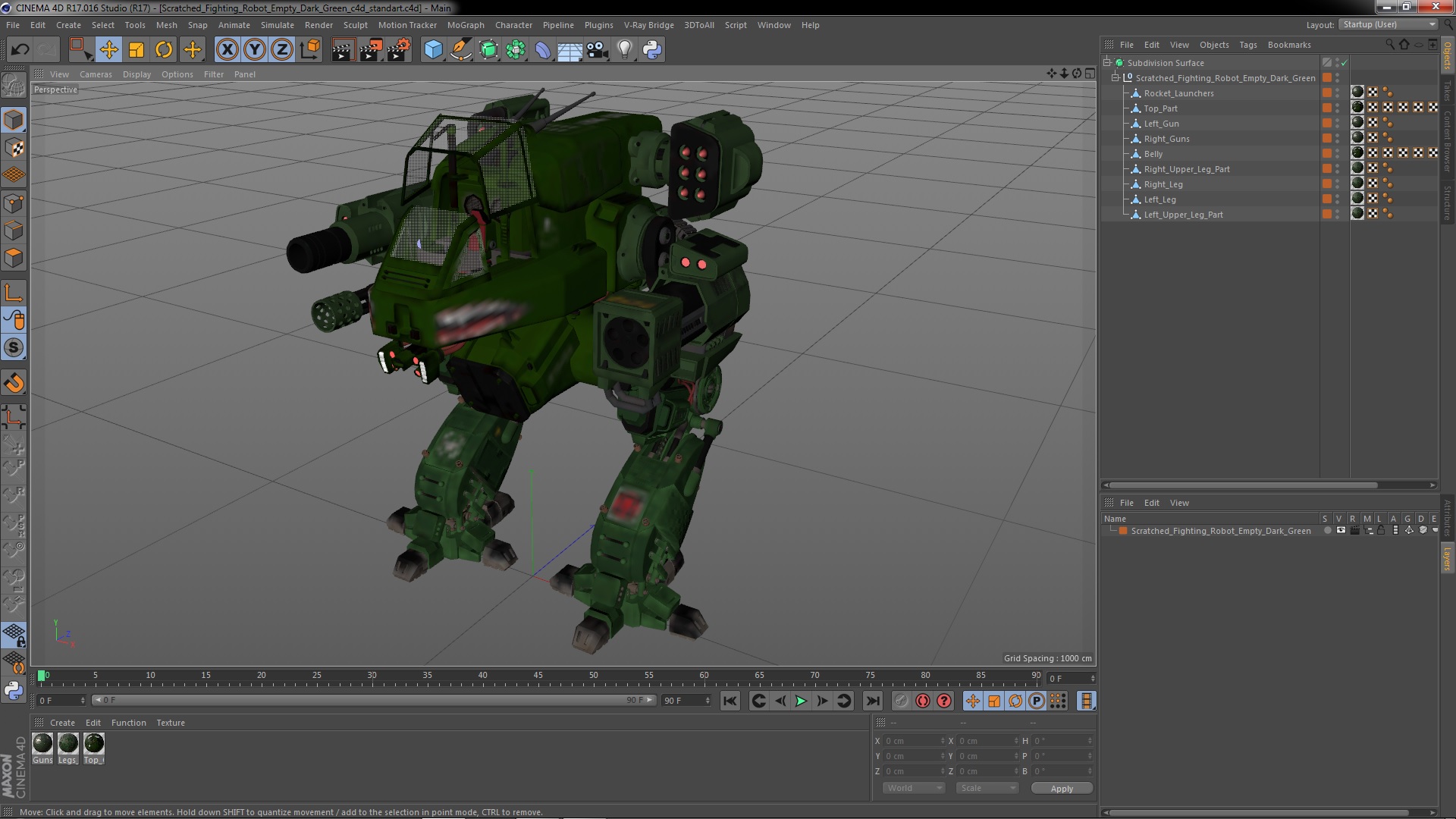Open the Mesh menu
The image size is (1456, 819).
click(x=166, y=25)
